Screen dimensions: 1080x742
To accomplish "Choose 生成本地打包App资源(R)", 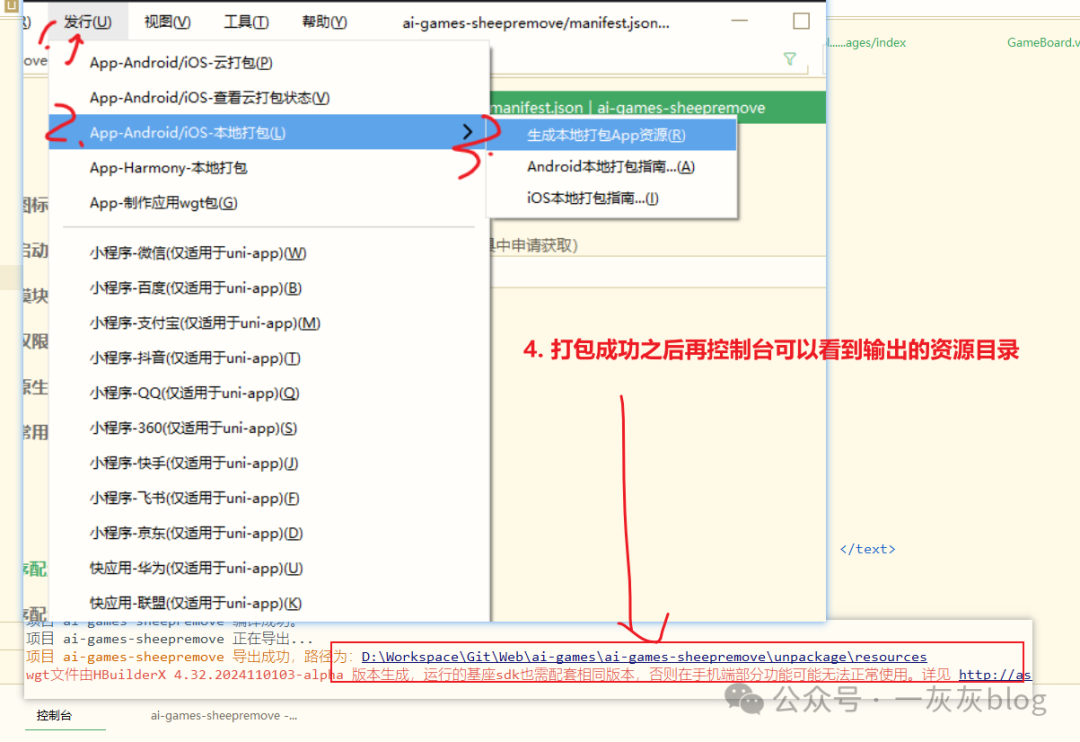I will 606,135.
